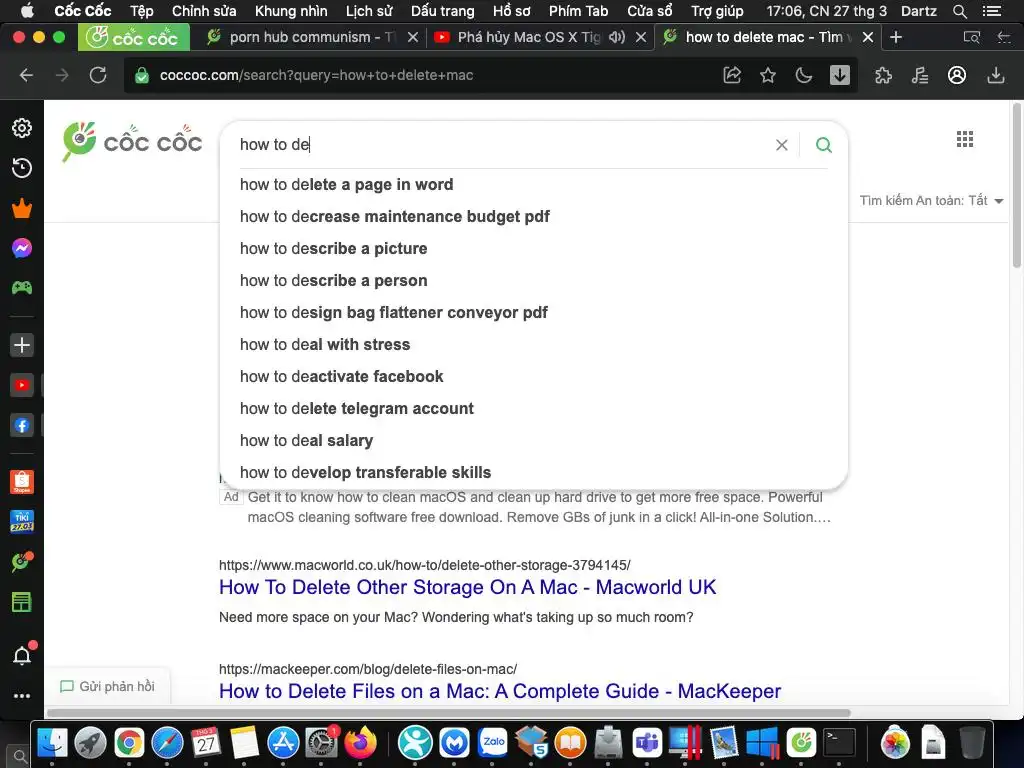
Task: Open the extensions puzzle icon
Action: pyautogui.click(x=883, y=75)
